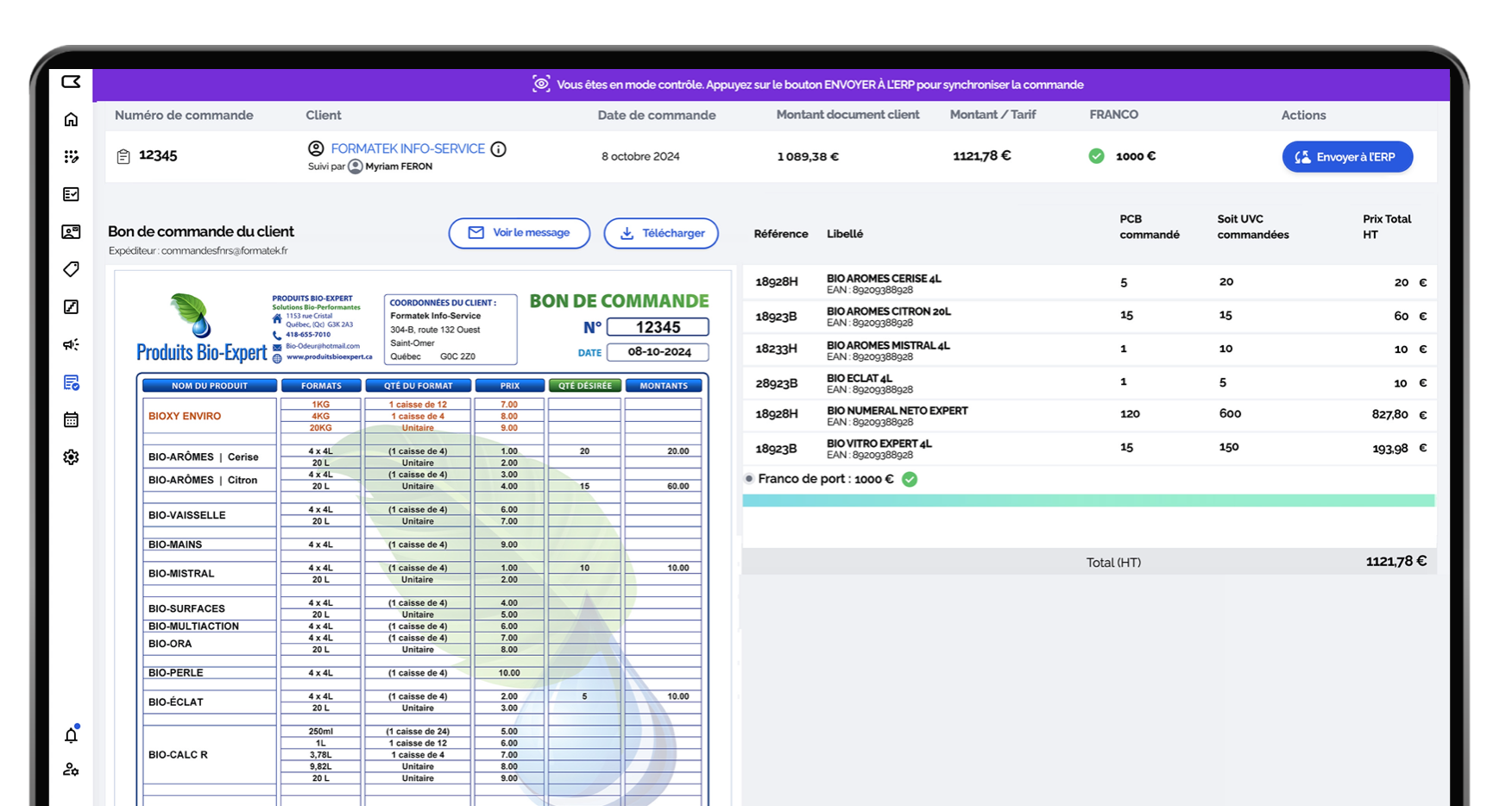Click Total HT amount 1121,78 € at bottom
Image resolution: width=1512 pixels, height=806 pixels.
1395,562
